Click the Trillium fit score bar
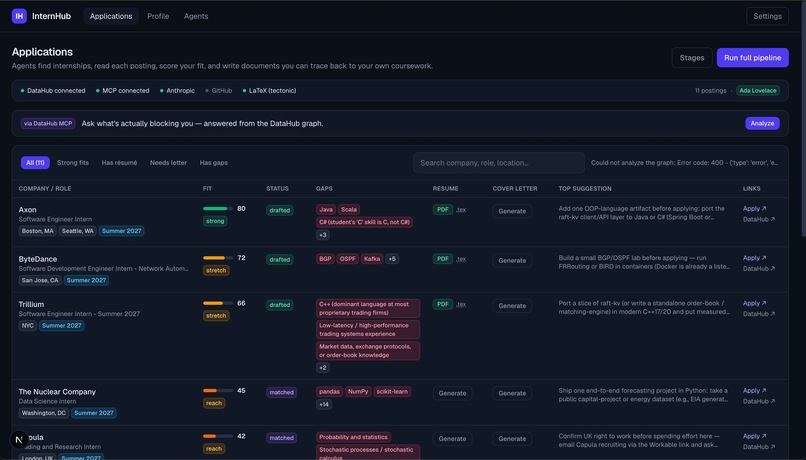The width and height of the screenshot is (806, 460). [x=218, y=303]
